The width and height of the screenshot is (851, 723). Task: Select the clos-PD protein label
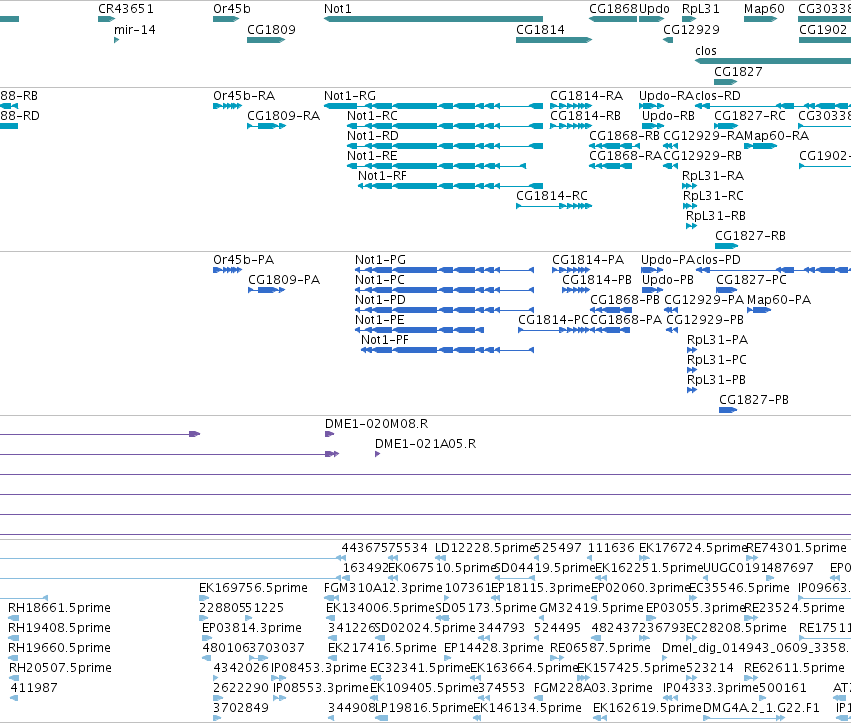[718, 260]
